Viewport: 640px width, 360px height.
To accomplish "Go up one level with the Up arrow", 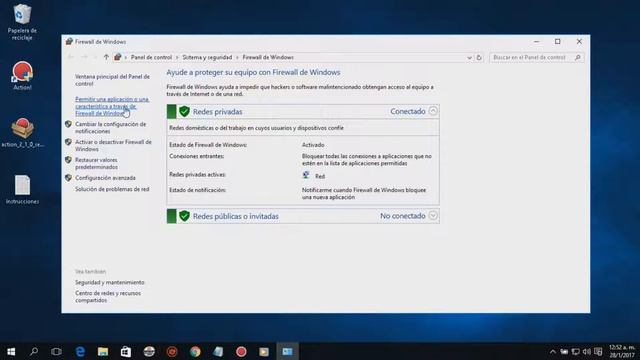I will [106, 57].
